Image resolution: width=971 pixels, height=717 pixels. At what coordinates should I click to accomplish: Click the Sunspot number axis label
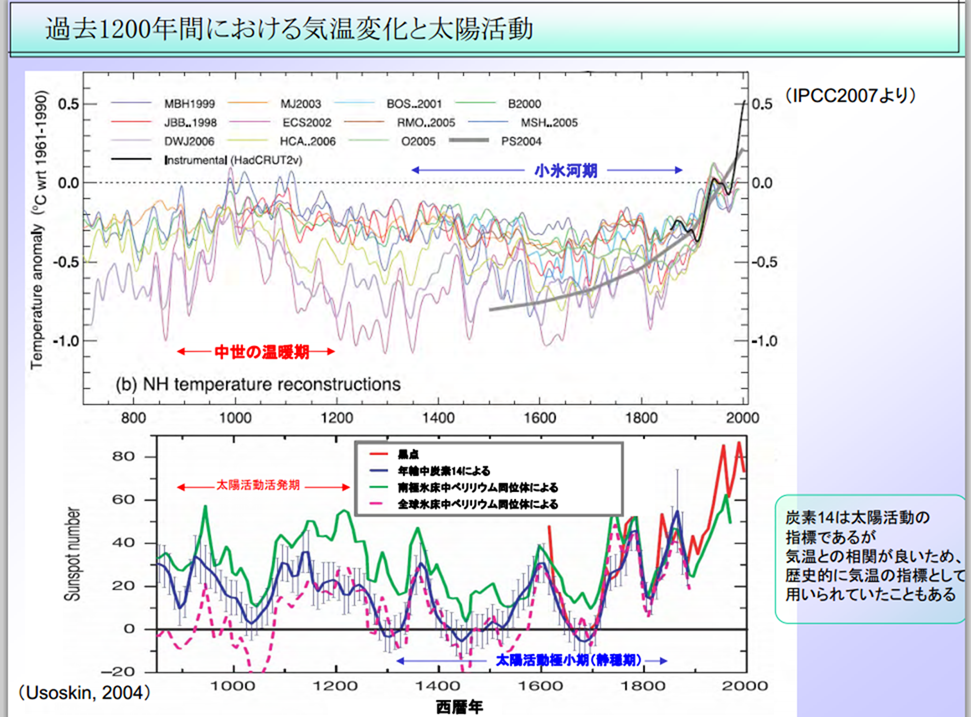tap(72, 554)
